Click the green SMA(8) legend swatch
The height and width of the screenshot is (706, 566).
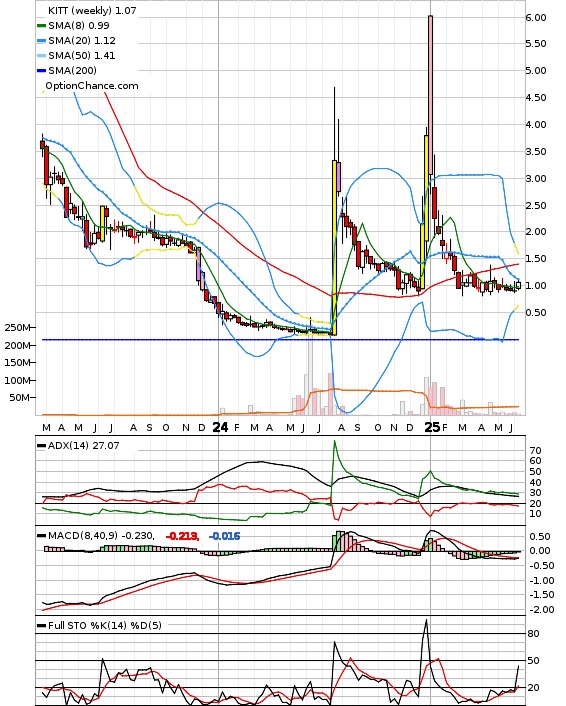(41, 26)
